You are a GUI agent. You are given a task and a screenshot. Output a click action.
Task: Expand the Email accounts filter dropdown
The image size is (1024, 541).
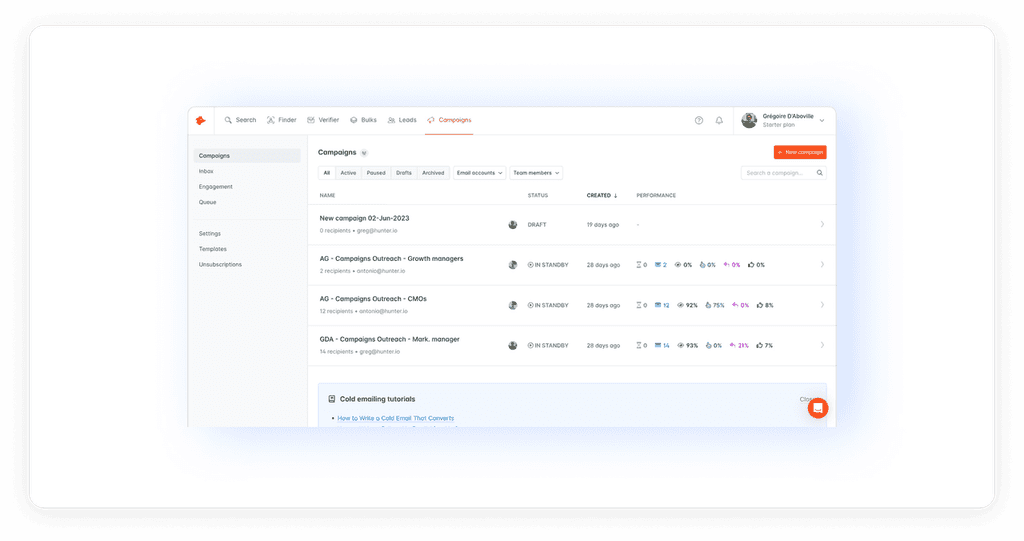pos(479,173)
